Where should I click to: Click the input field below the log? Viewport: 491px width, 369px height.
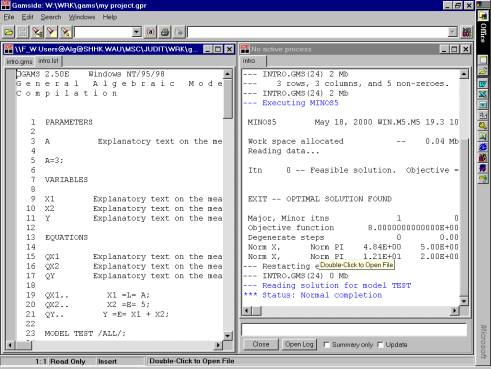pyautogui.click(x=354, y=330)
